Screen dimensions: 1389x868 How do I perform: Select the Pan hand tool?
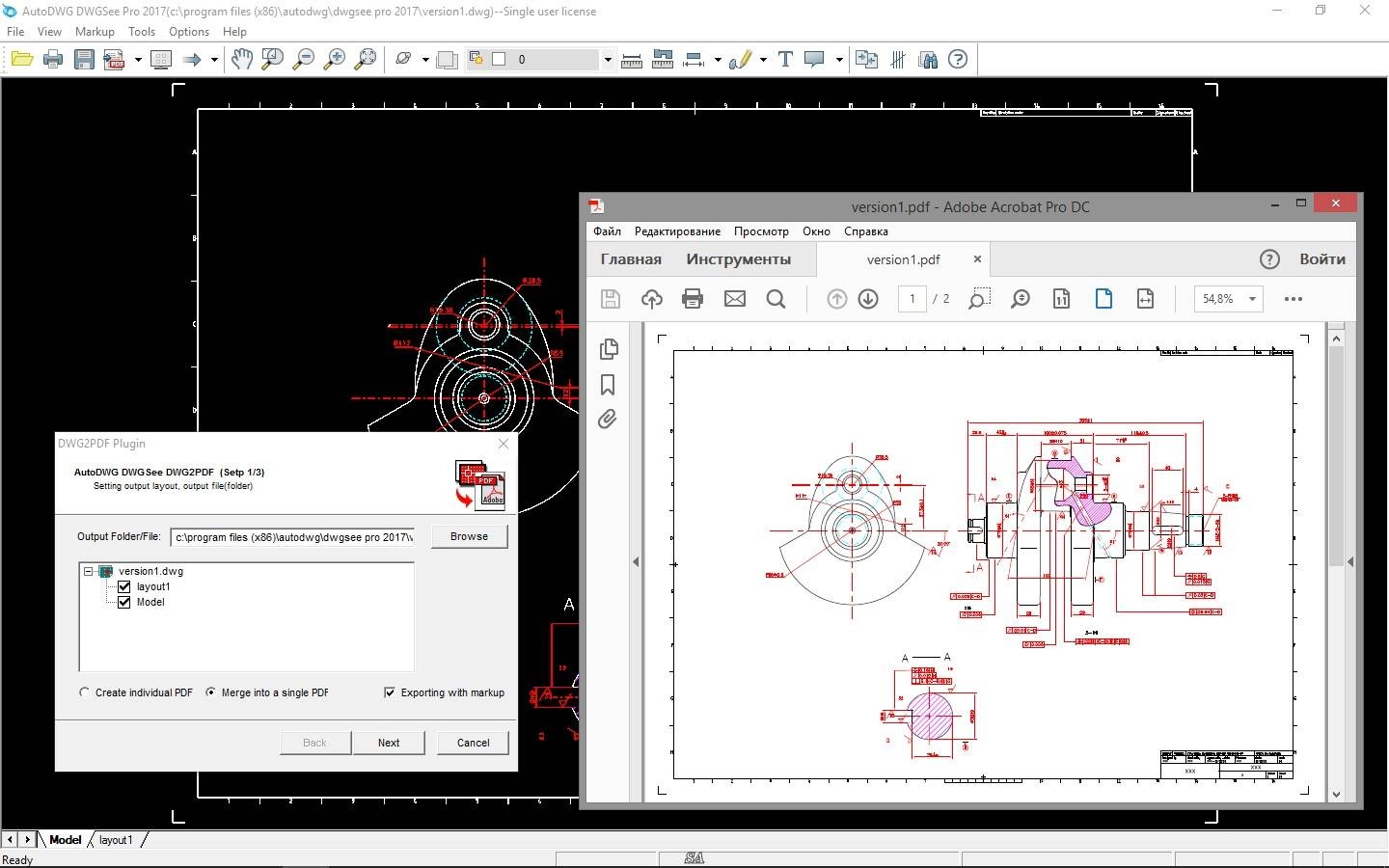[242, 60]
